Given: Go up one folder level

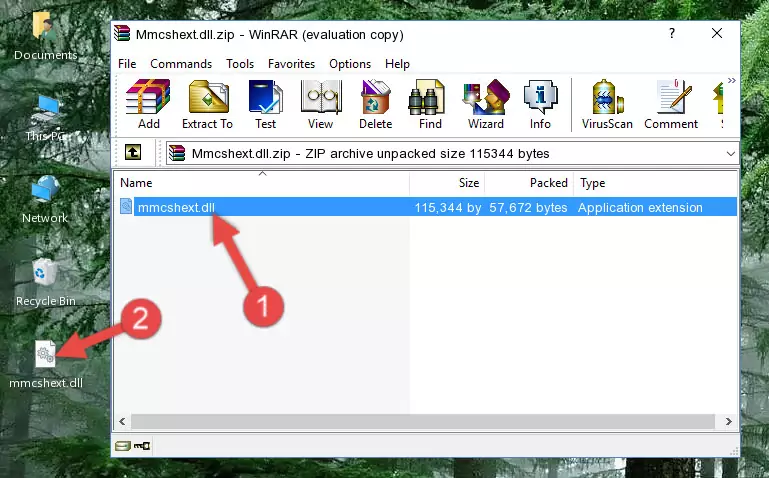Looking at the screenshot, I should click(x=133, y=152).
